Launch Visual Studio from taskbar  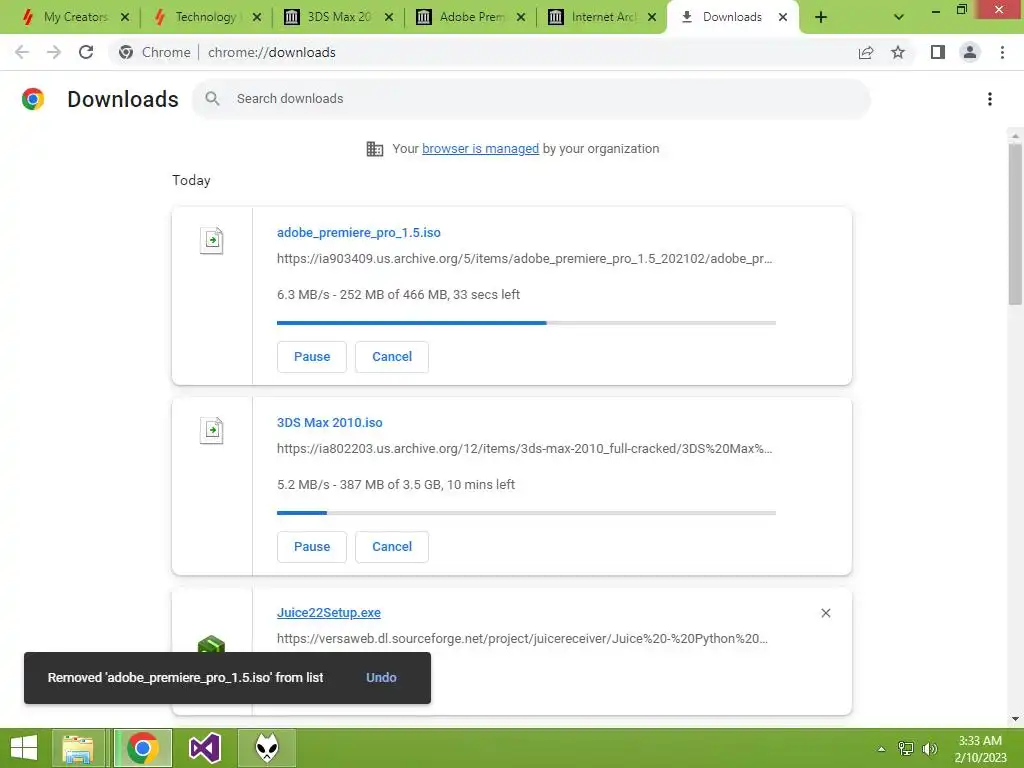pos(205,748)
